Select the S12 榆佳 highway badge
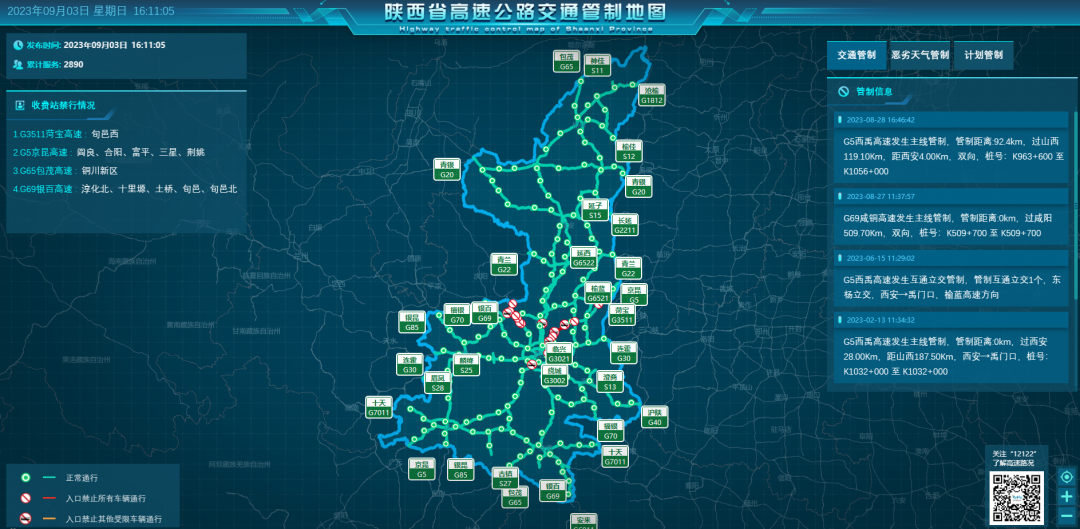The height and width of the screenshot is (529, 1080). coord(629,152)
